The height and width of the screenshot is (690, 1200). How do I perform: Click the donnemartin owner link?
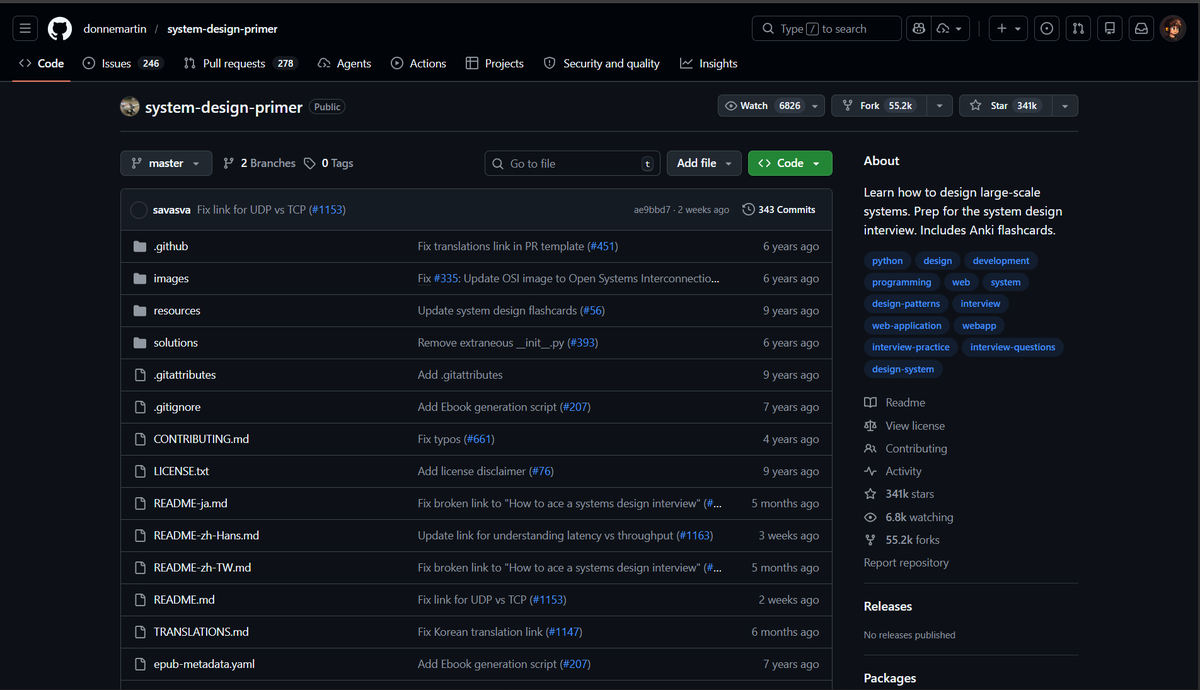coord(113,29)
